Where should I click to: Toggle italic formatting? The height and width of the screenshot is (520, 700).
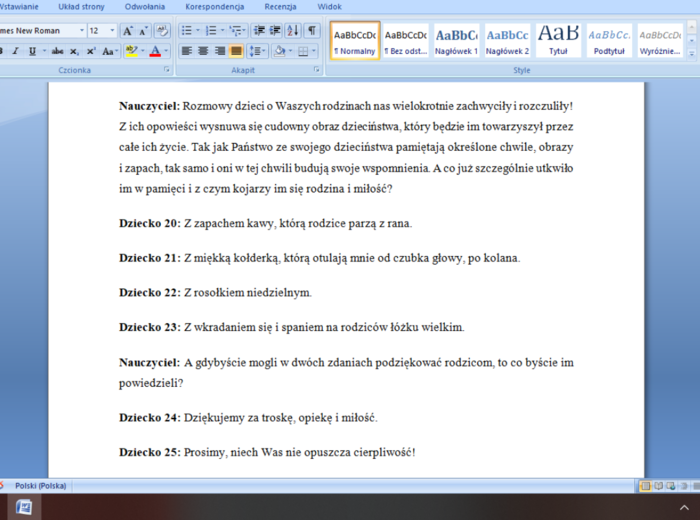pyautogui.click(x=16, y=51)
